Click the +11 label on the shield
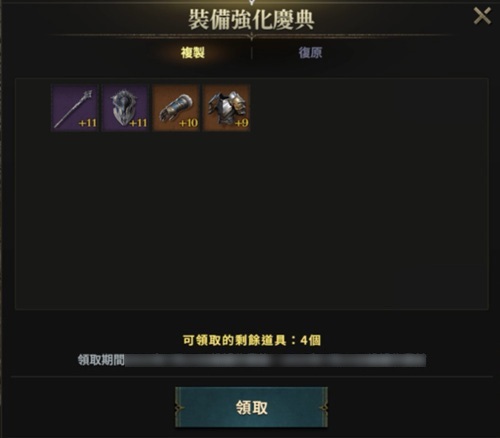 pyautogui.click(x=138, y=123)
